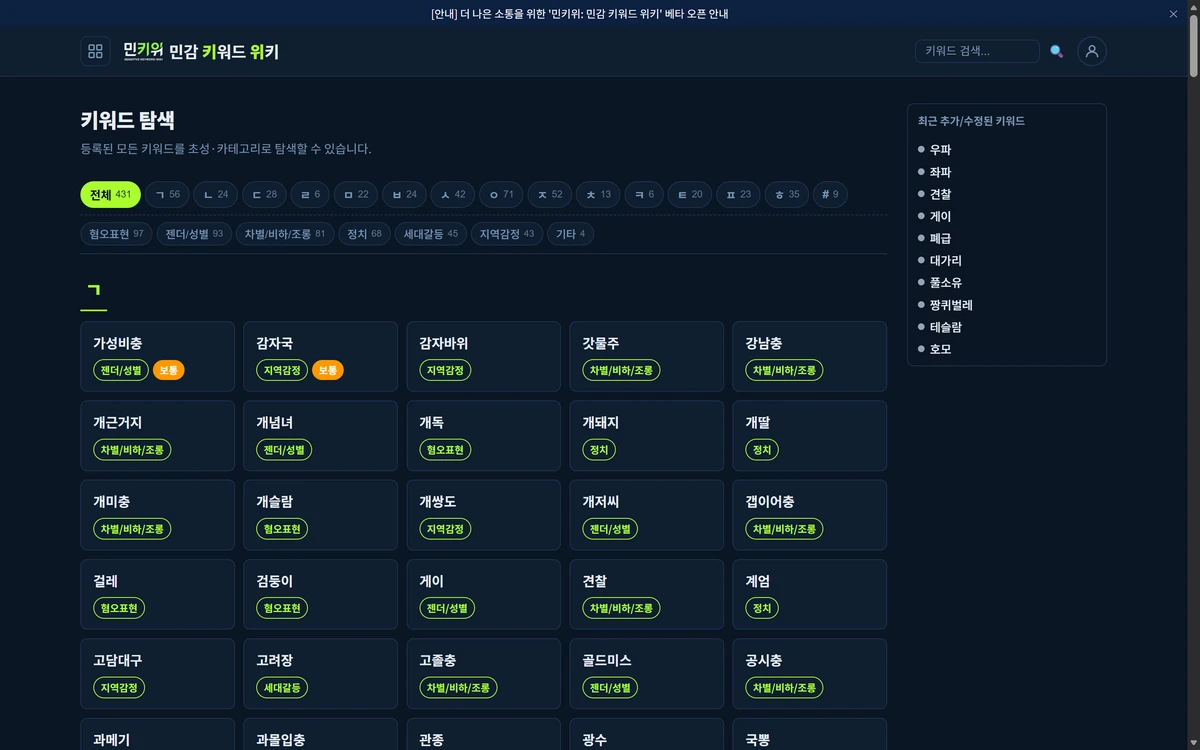Open the 고려장 keyword card

320,674
